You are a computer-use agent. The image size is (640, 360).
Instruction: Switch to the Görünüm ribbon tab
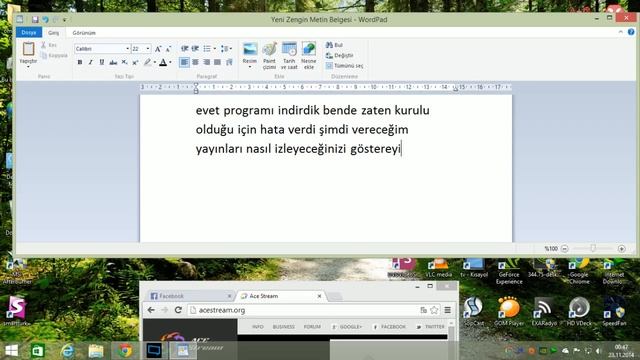coord(84,33)
